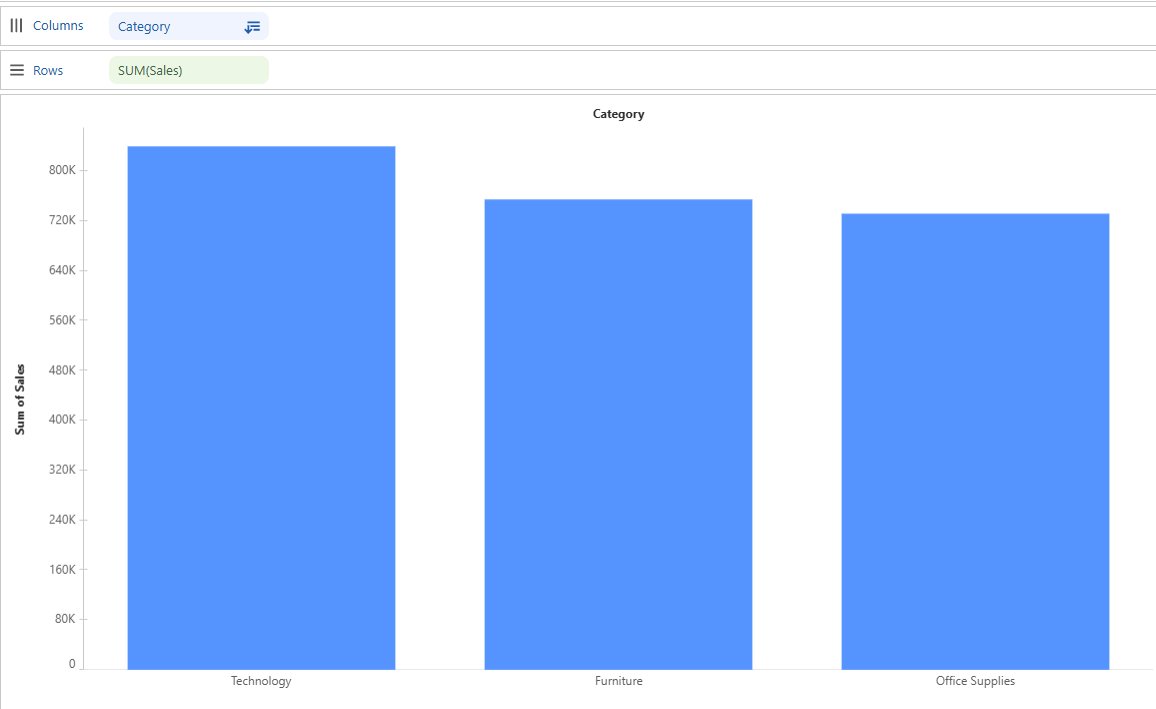Image resolution: width=1156 pixels, height=709 pixels.
Task: Click the Columns shelf icon
Action: (x=16, y=26)
